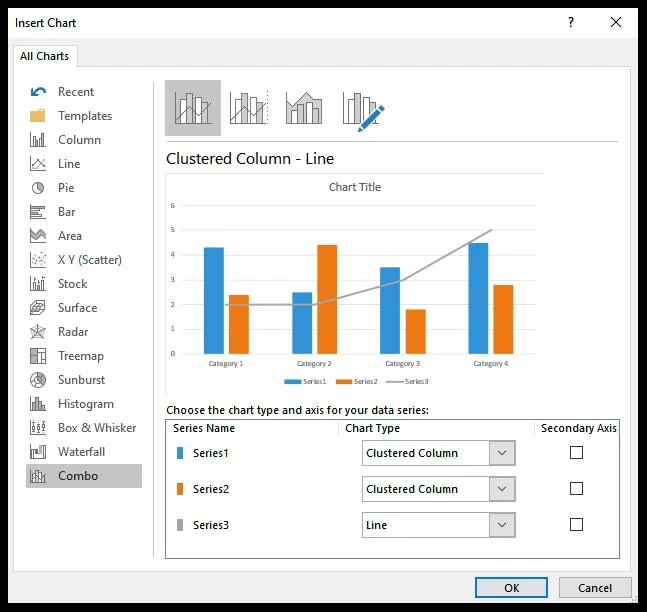The height and width of the screenshot is (612, 647).
Task: Close the Insert Chart dialog
Action: (x=616, y=22)
